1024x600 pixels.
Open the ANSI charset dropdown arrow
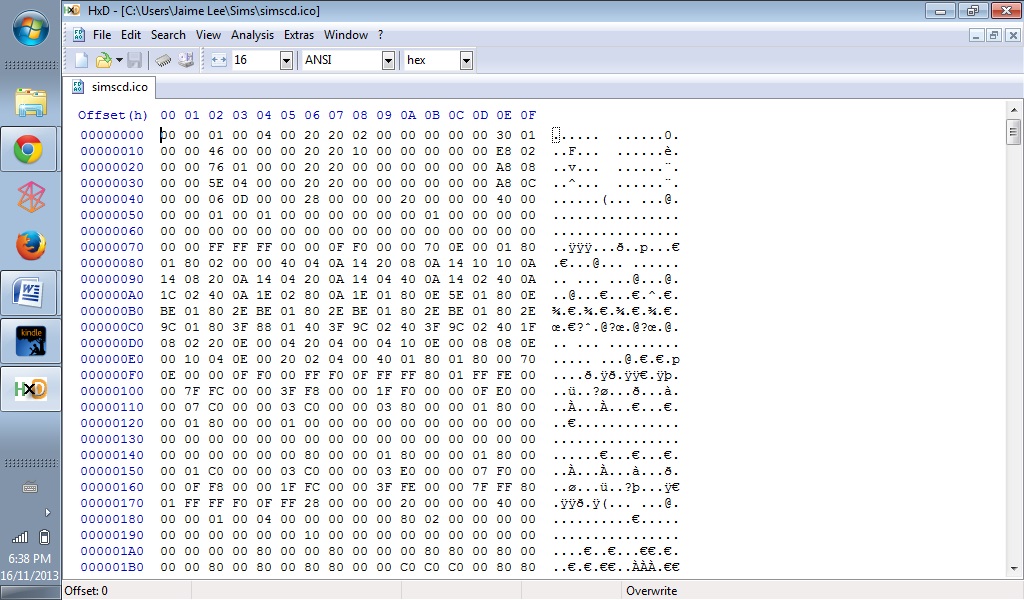pyautogui.click(x=388, y=61)
